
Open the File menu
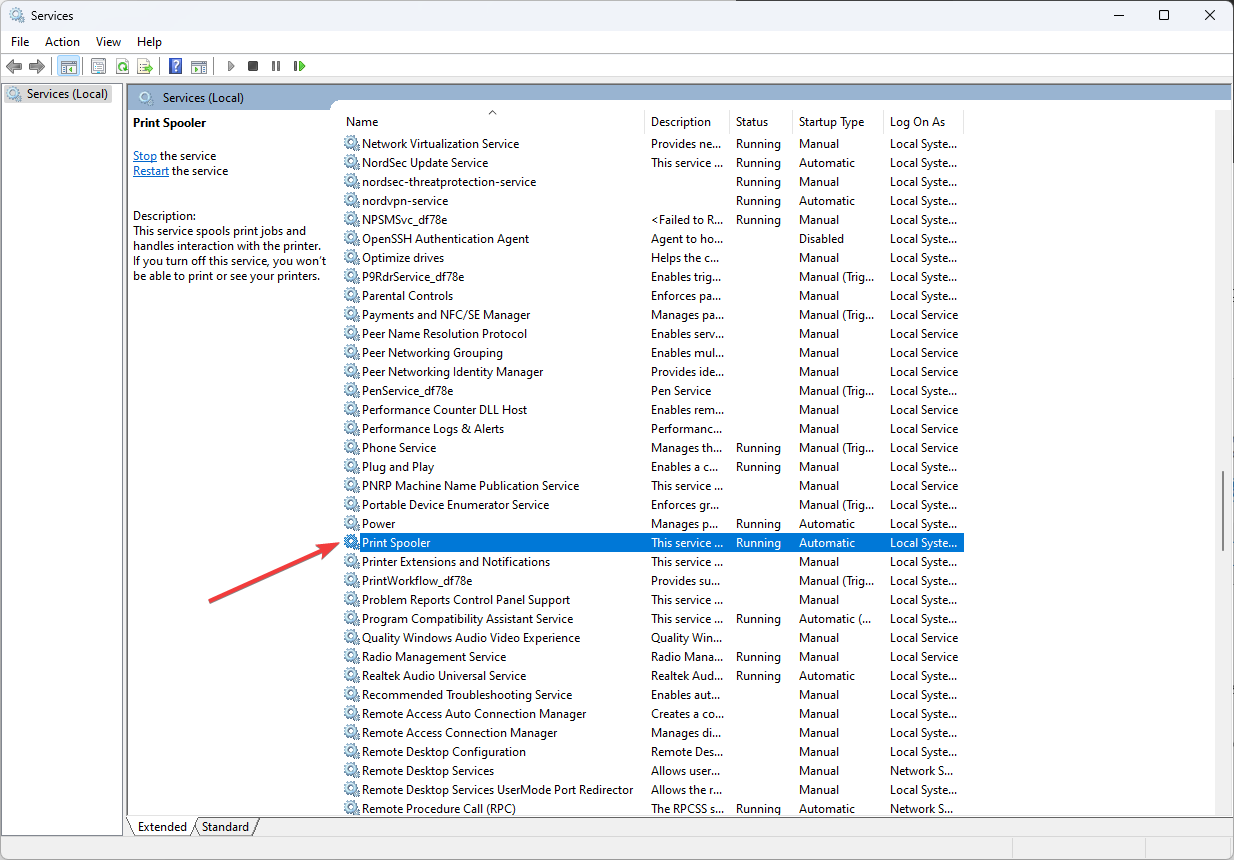pyautogui.click(x=20, y=42)
